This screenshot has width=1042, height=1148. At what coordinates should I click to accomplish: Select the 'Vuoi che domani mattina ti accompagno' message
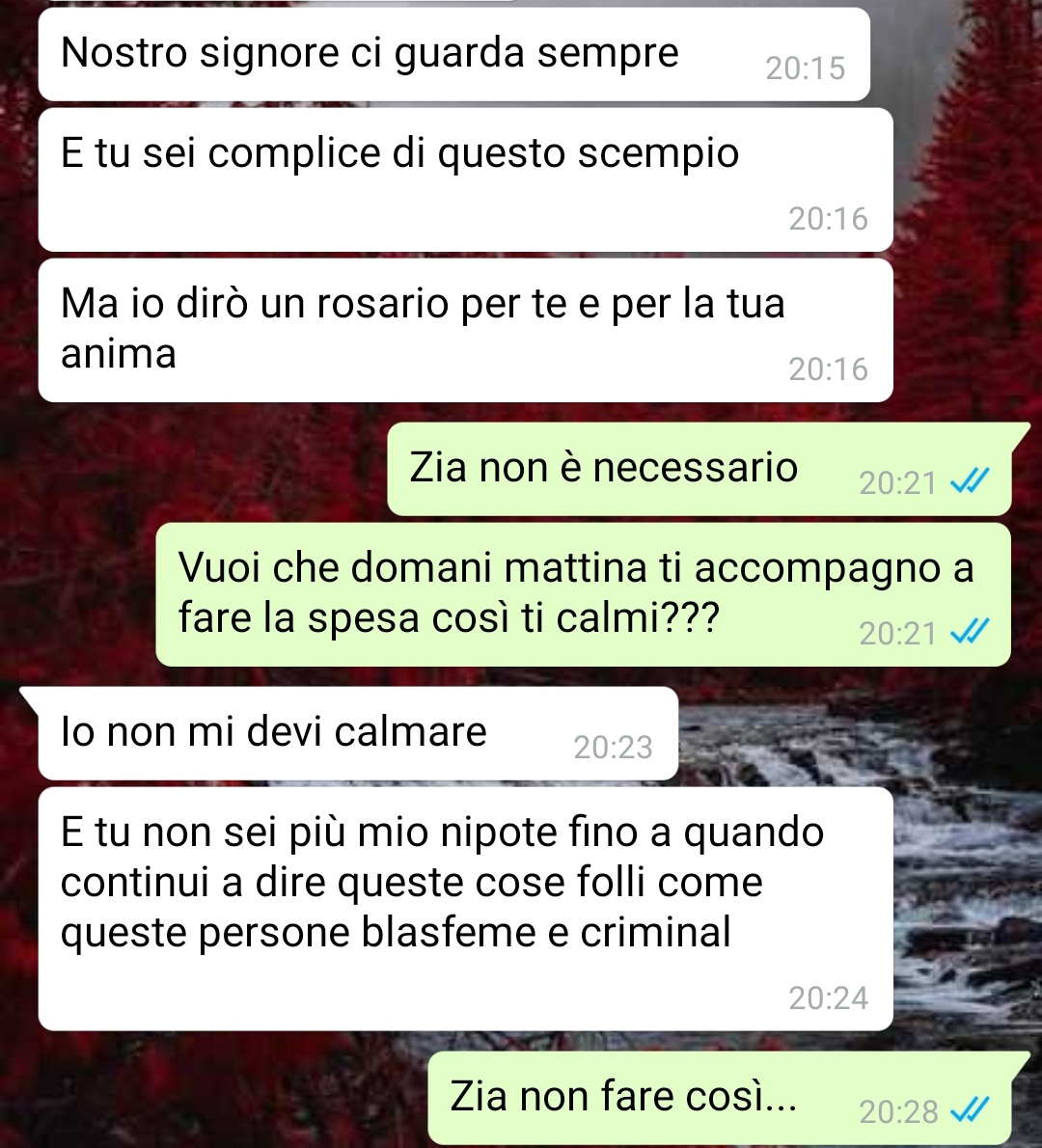point(583,594)
